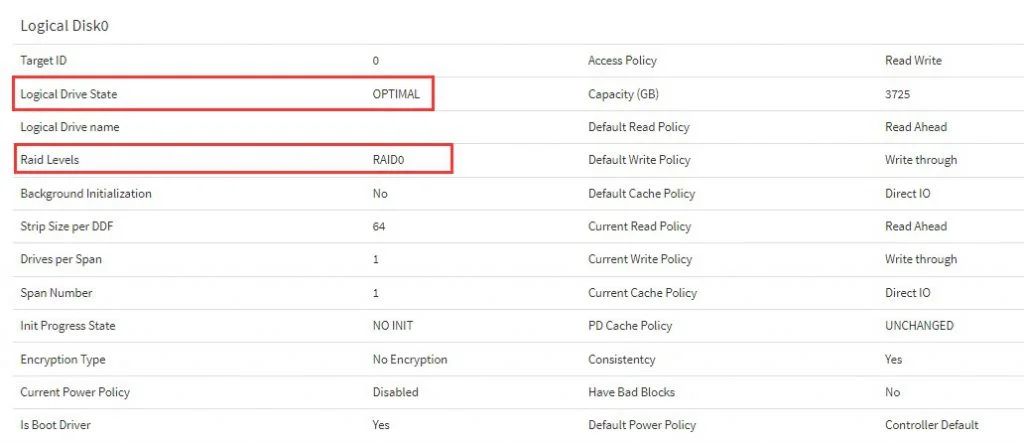Click the Capacity (GB) value 3725
The height and width of the screenshot is (443, 1024).
[897, 94]
